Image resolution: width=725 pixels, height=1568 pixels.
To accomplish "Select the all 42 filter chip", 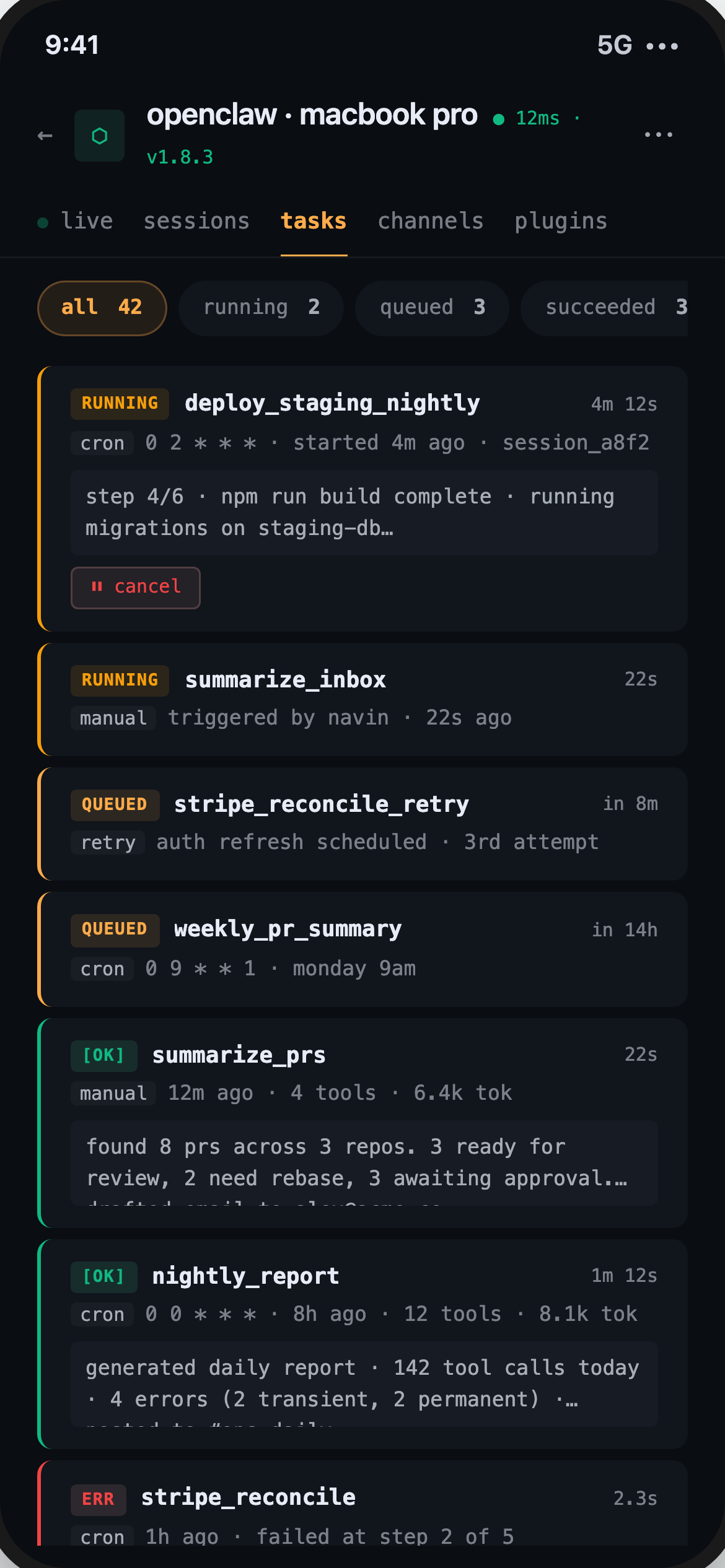I will click(x=102, y=308).
